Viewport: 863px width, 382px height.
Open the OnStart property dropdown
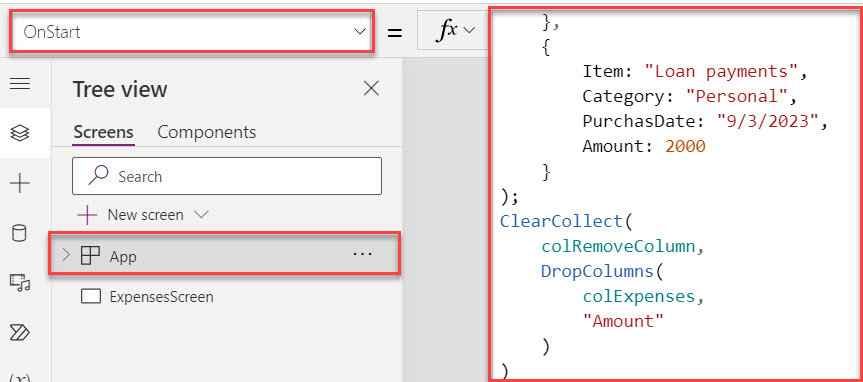[x=192, y=31]
